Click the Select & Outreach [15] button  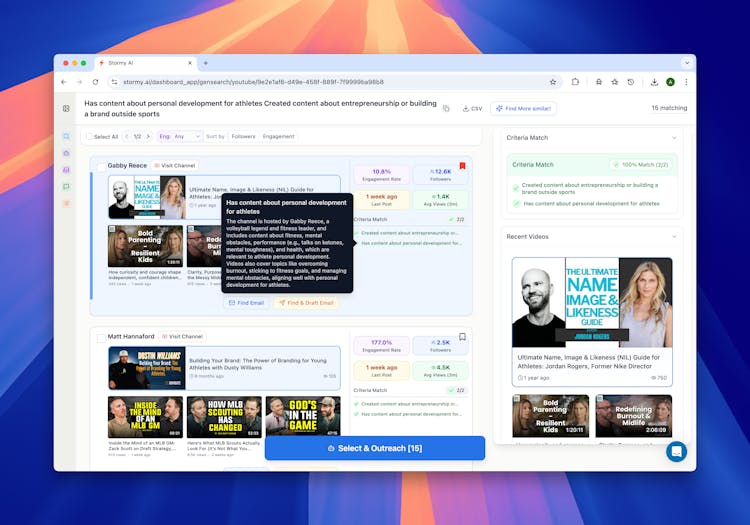point(374,448)
